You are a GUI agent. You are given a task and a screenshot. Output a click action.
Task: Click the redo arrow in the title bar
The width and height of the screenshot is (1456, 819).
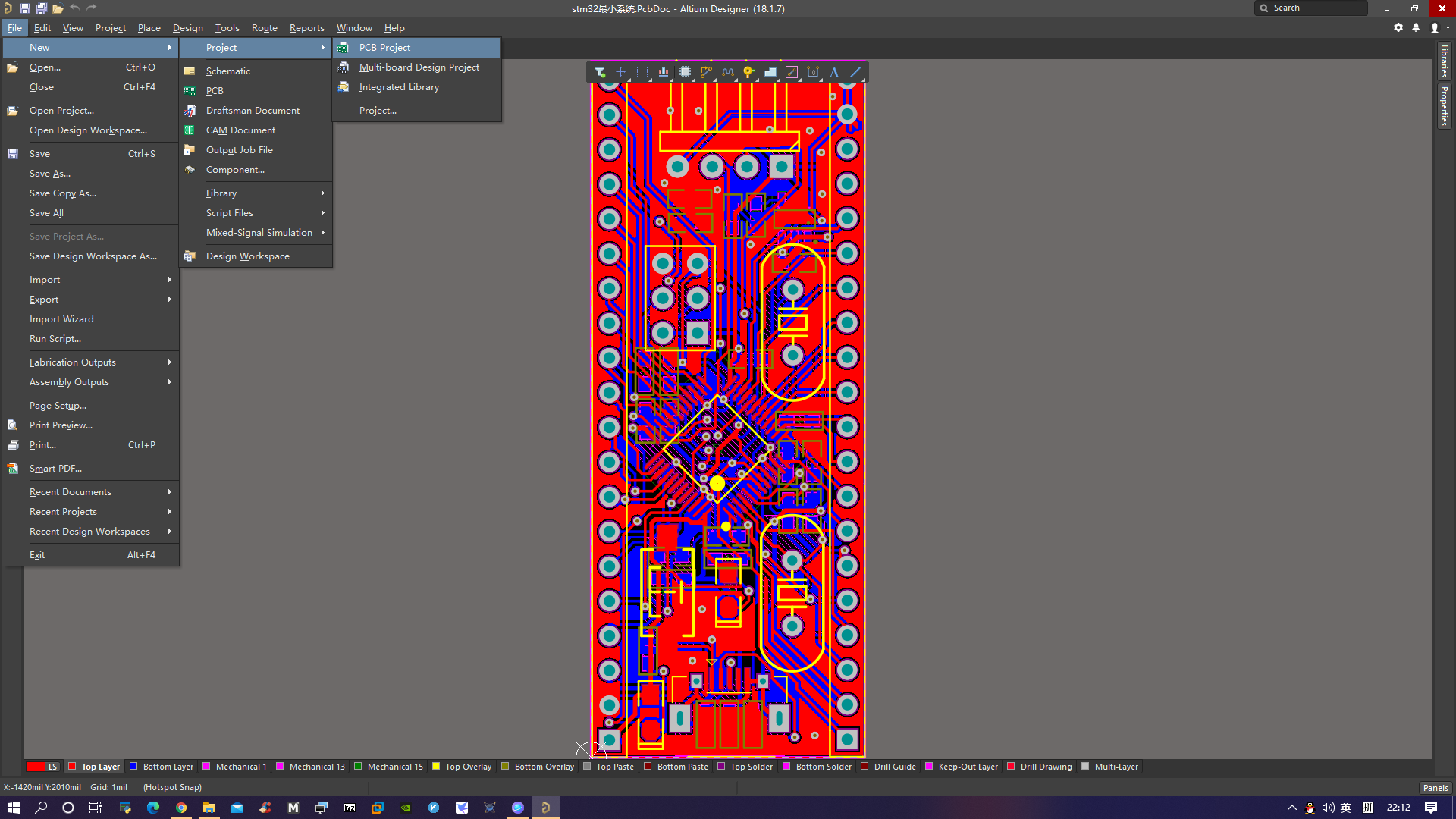(92, 8)
